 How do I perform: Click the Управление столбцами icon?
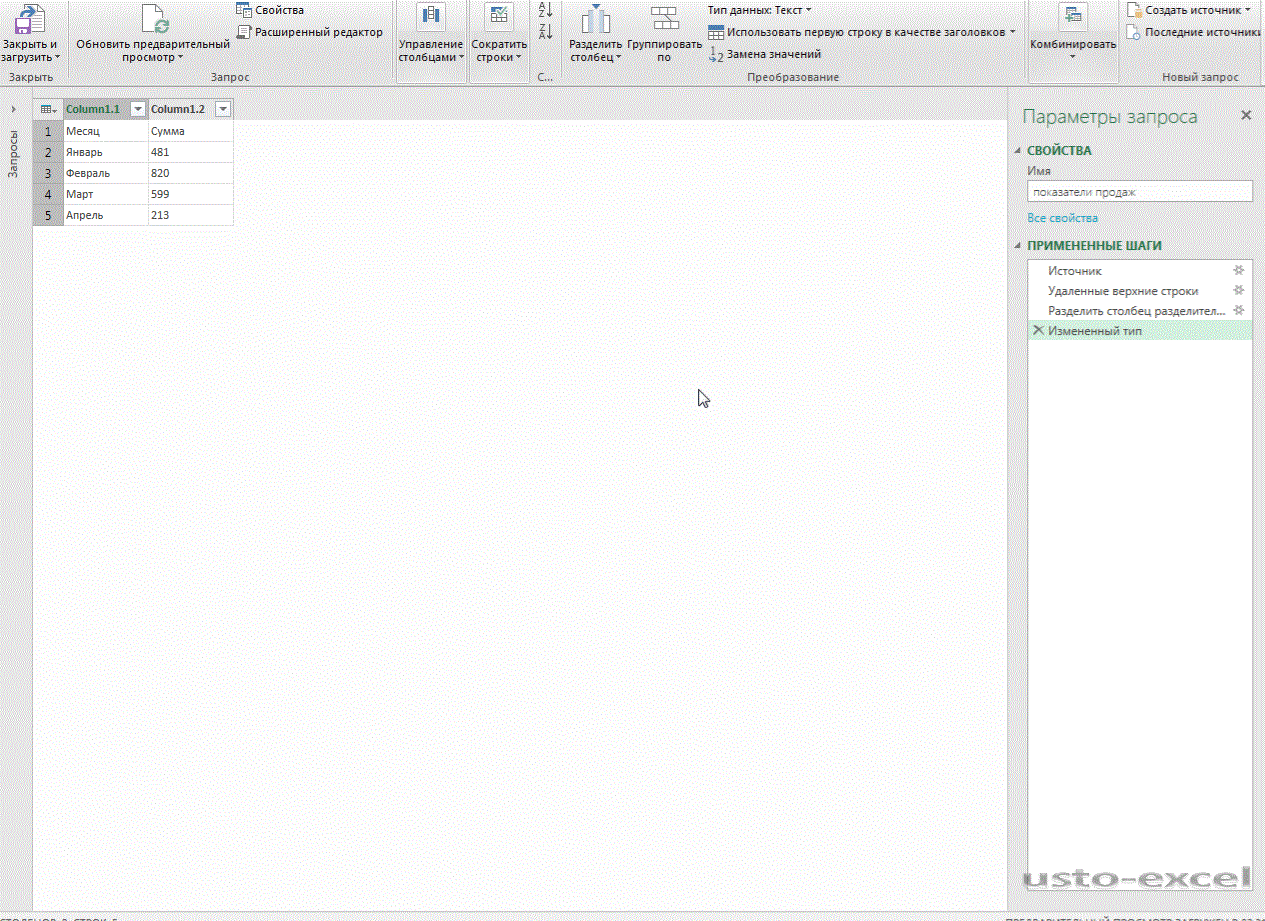pyautogui.click(x=431, y=16)
